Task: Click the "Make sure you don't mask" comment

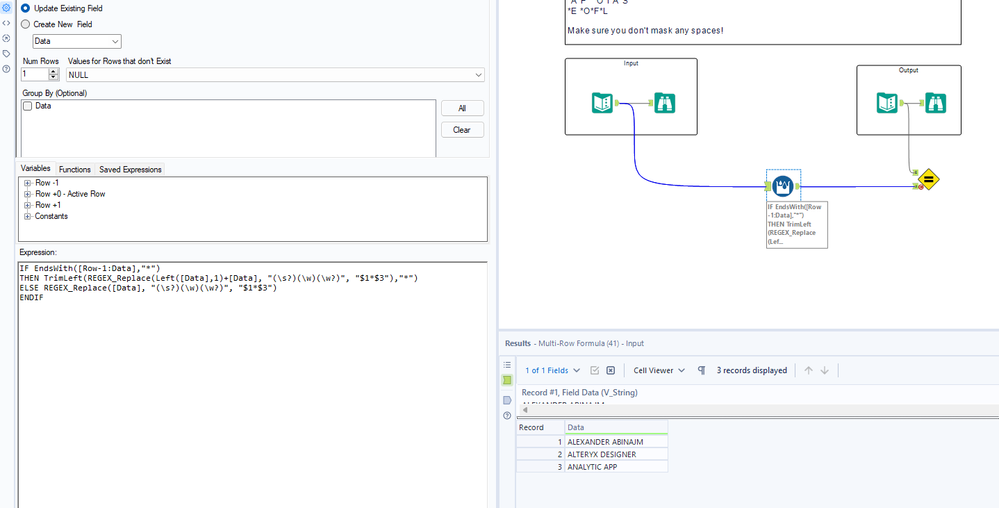Action: (x=645, y=31)
